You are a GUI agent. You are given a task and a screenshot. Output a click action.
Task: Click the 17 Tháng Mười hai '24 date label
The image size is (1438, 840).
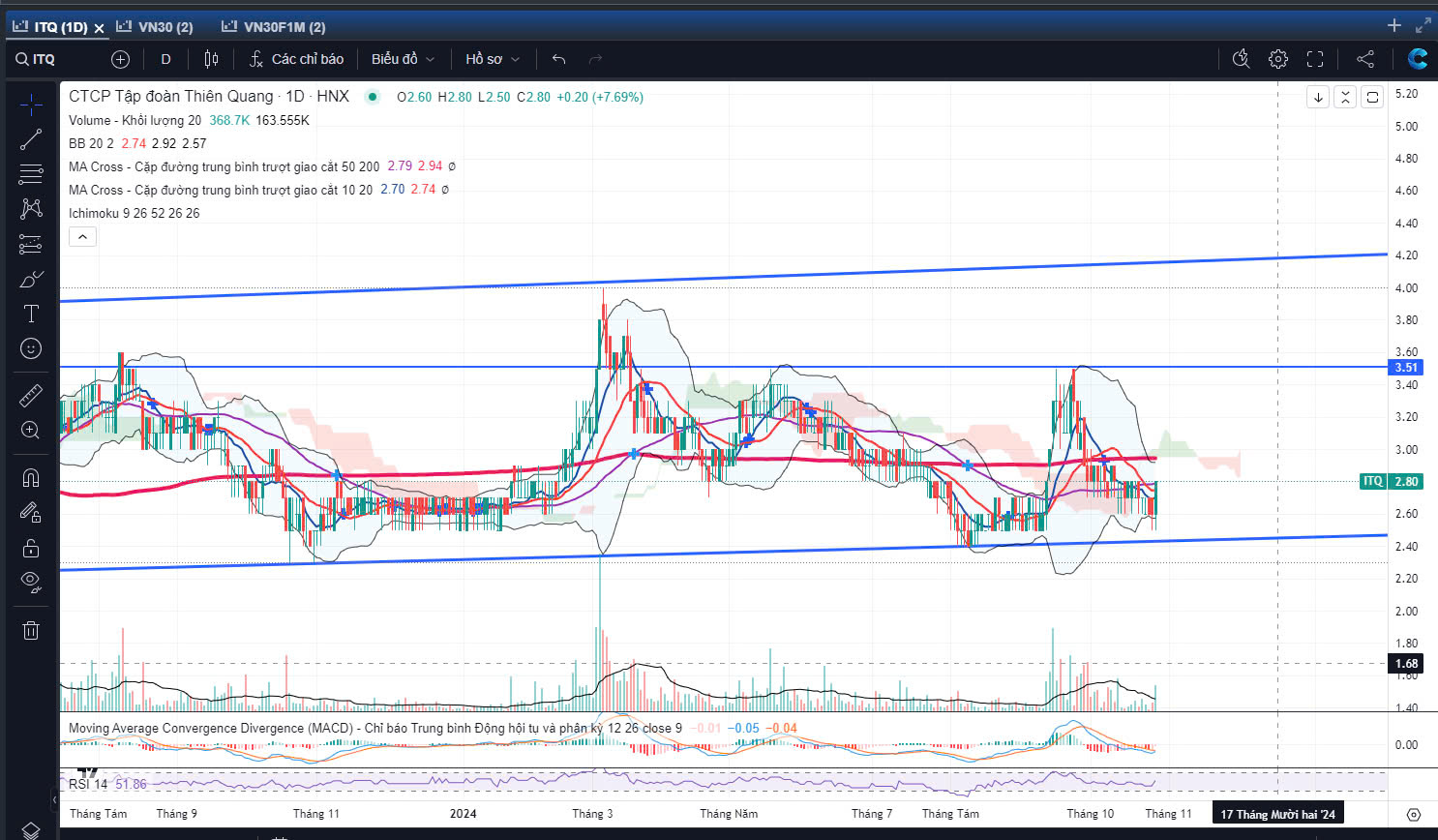click(1277, 814)
